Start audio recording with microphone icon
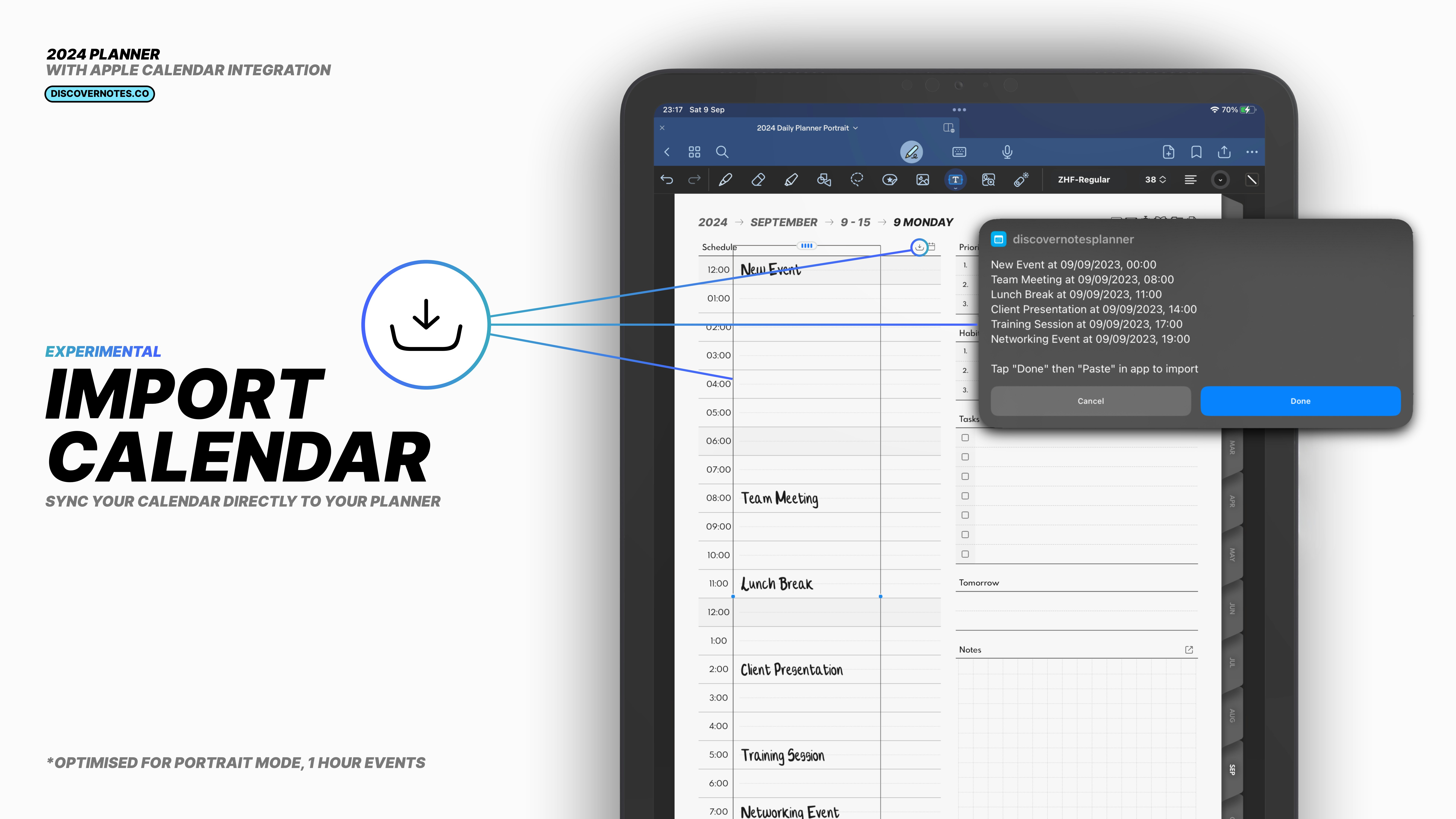The height and width of the screenshot is (819, 1456). (1007, 152)
